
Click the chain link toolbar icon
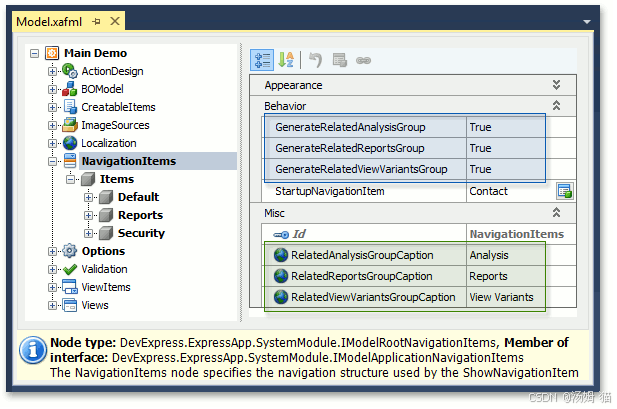363,60
